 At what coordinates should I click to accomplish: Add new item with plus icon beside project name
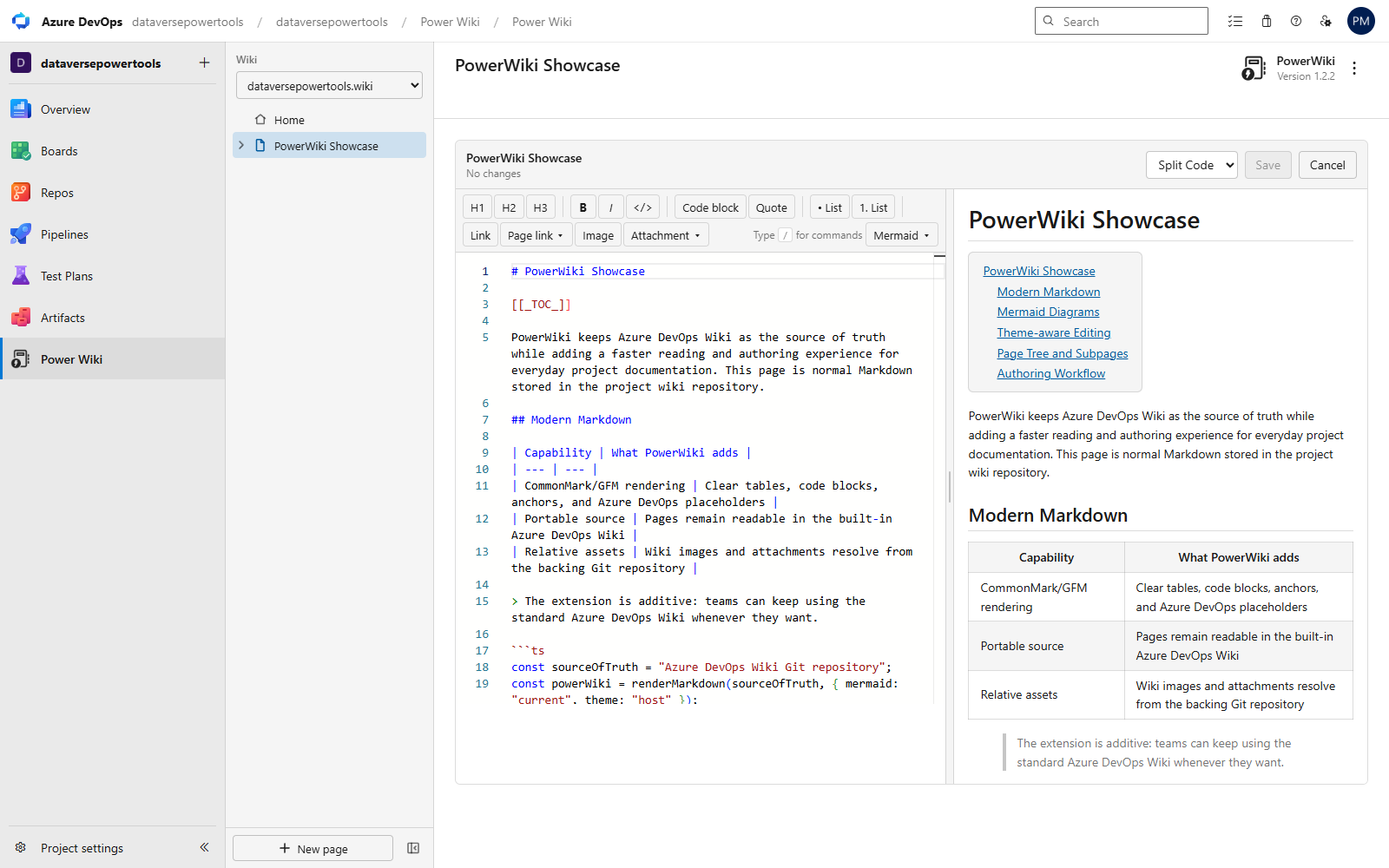tap(204, 62)
